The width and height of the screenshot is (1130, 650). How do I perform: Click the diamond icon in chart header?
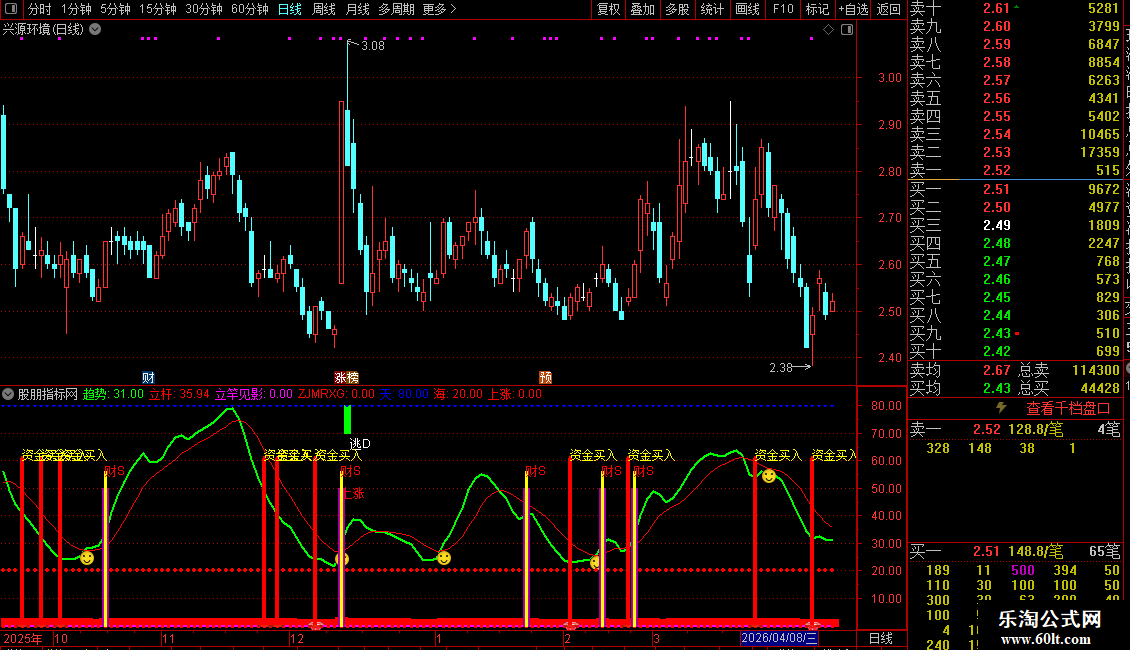828,30
